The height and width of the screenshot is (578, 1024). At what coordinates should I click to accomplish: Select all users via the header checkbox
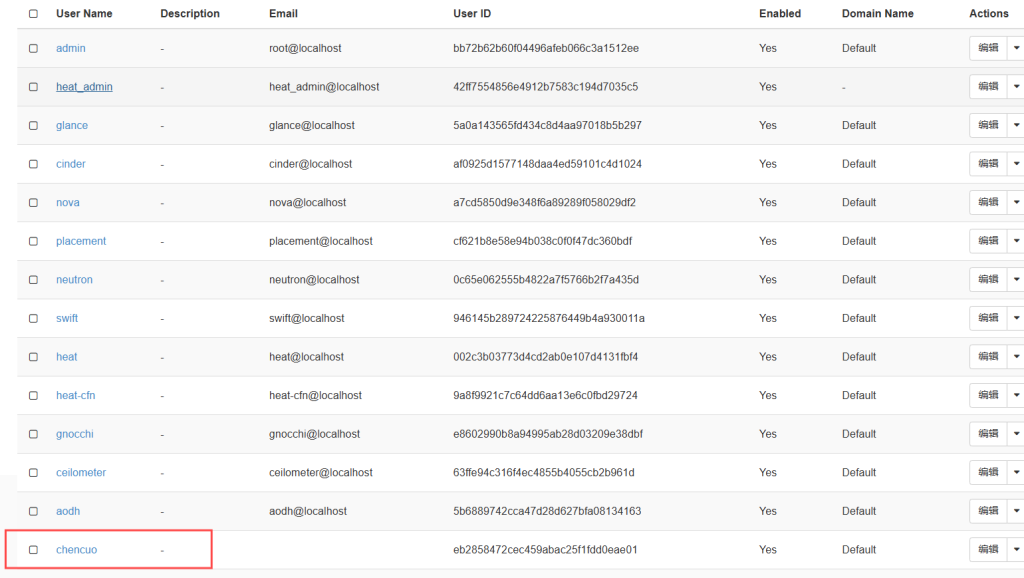pyautogui.click(x=33, y=14)
